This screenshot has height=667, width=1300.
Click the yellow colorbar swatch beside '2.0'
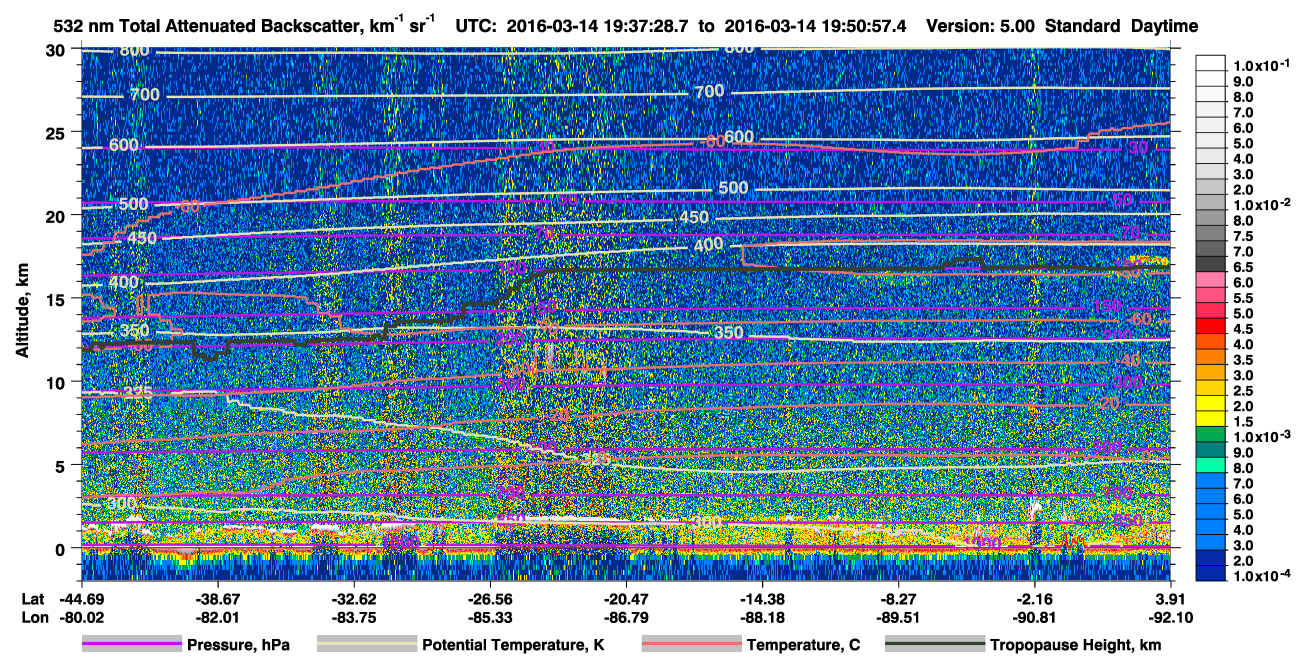(x=1210, y=402)
